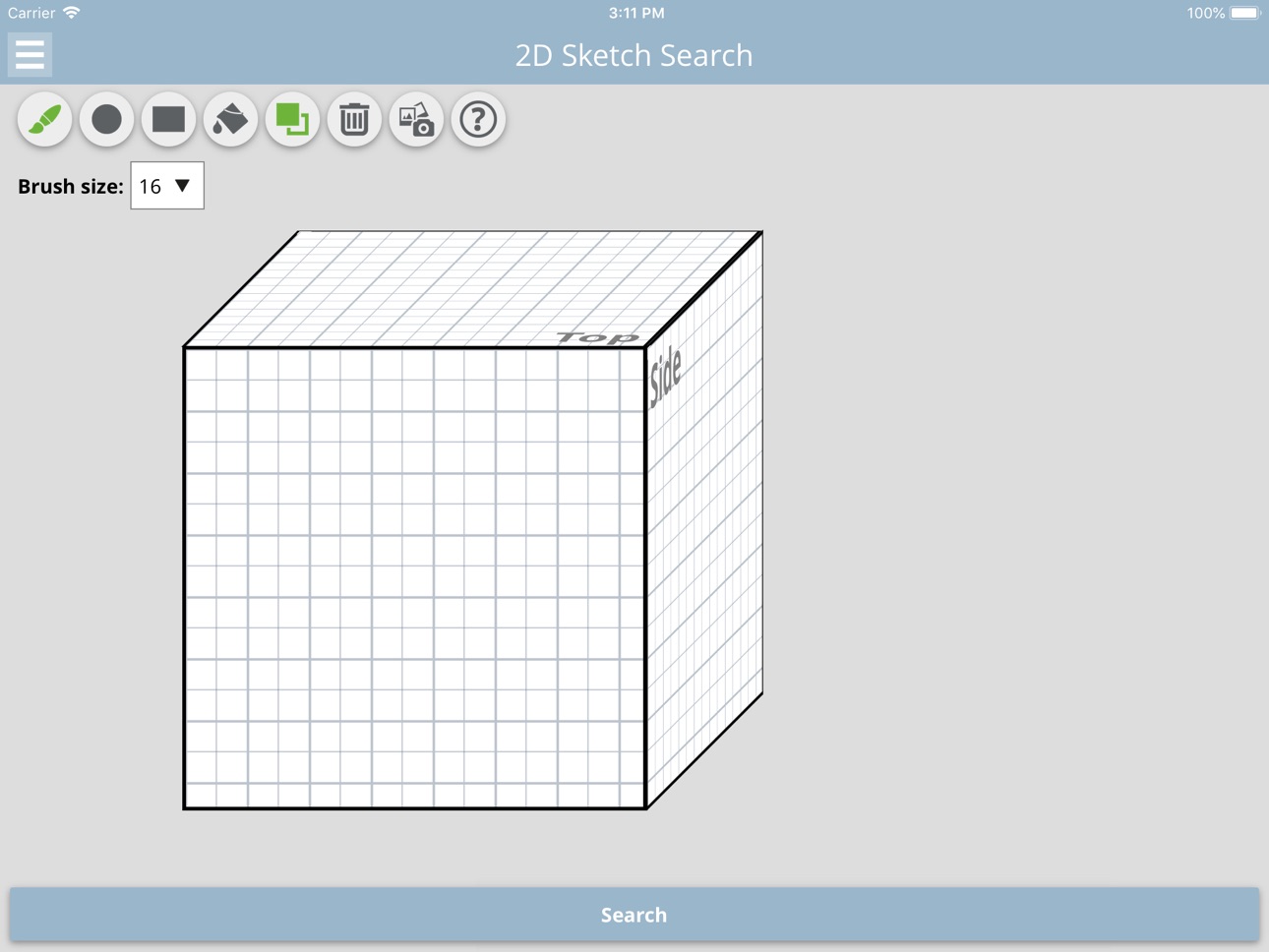The height and width of the screenshot is (952, 1269).
Task: Select the Top face of the cube
Action: [472, 289]
